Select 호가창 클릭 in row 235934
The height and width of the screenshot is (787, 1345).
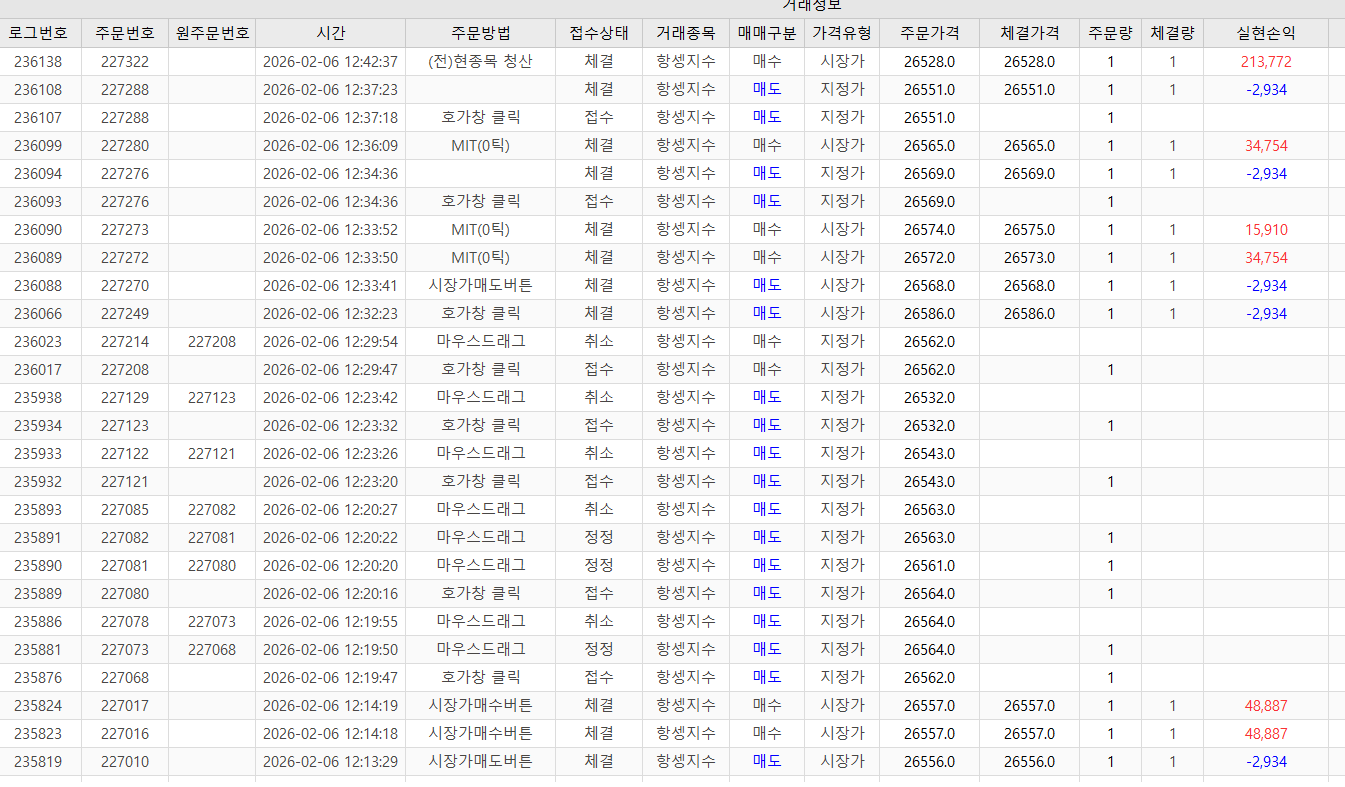480,425
